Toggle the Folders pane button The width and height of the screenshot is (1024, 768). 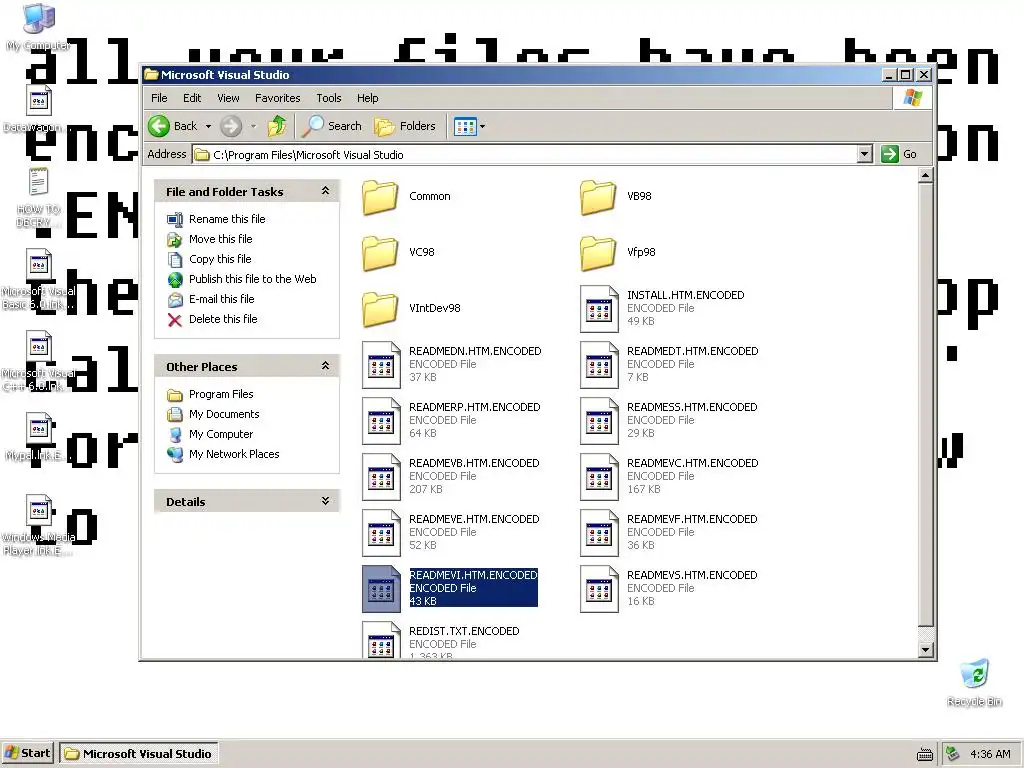click(x=405, y=126)
